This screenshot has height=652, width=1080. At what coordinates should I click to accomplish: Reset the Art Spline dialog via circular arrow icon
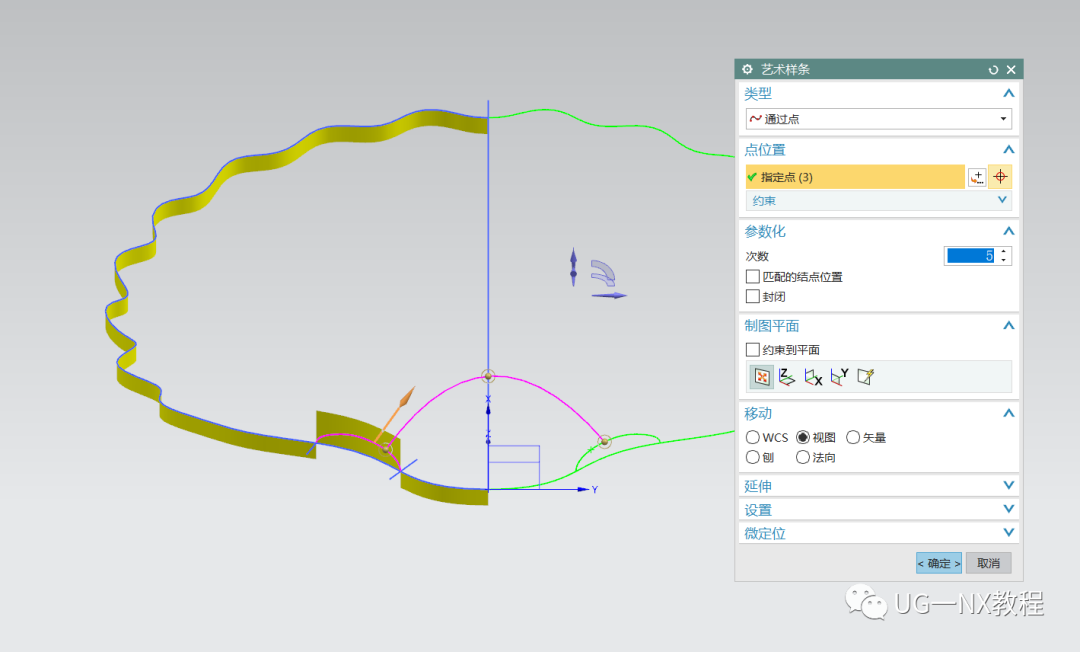(x=992, y=69)
